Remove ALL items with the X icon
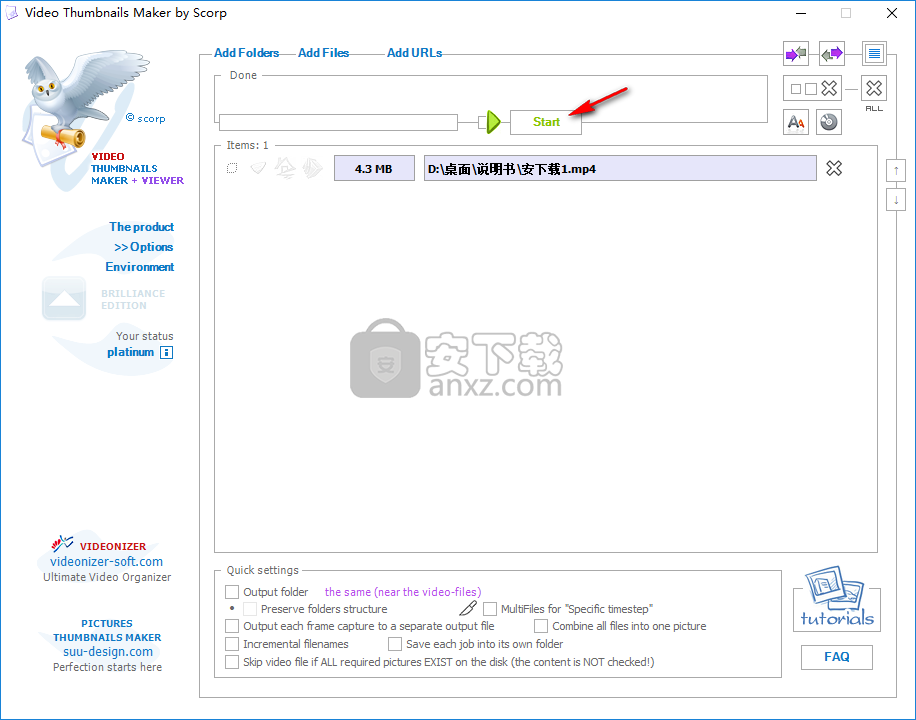 point(874,88)
